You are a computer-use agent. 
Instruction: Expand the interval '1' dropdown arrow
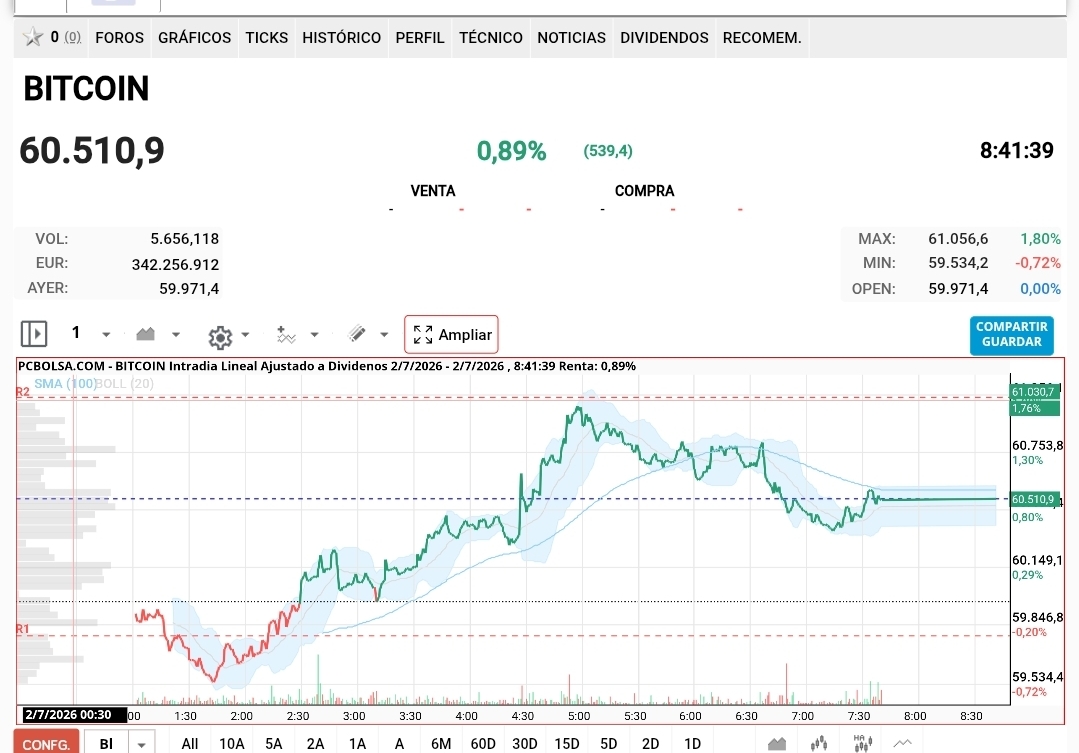tap(106, 335)
